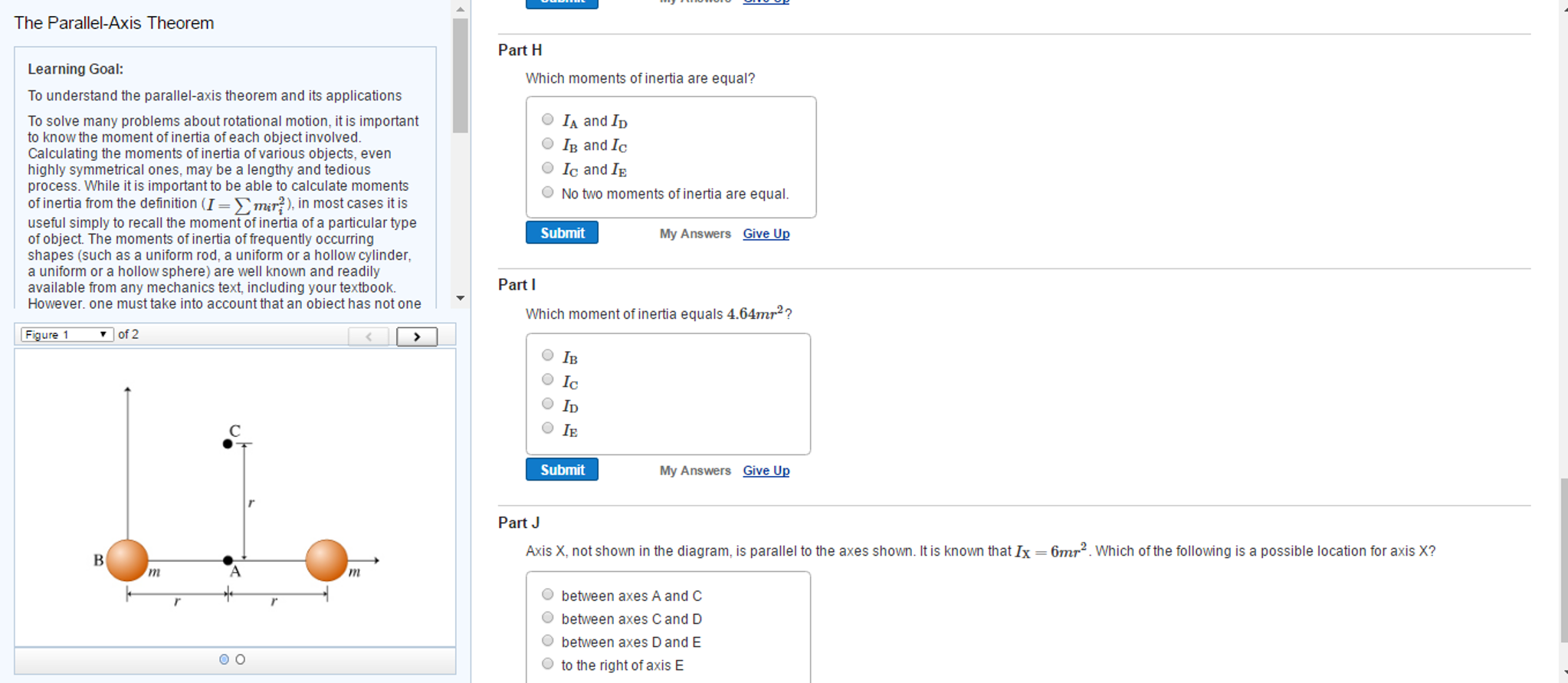Select 'to the right of axis E'

(547, 662)
